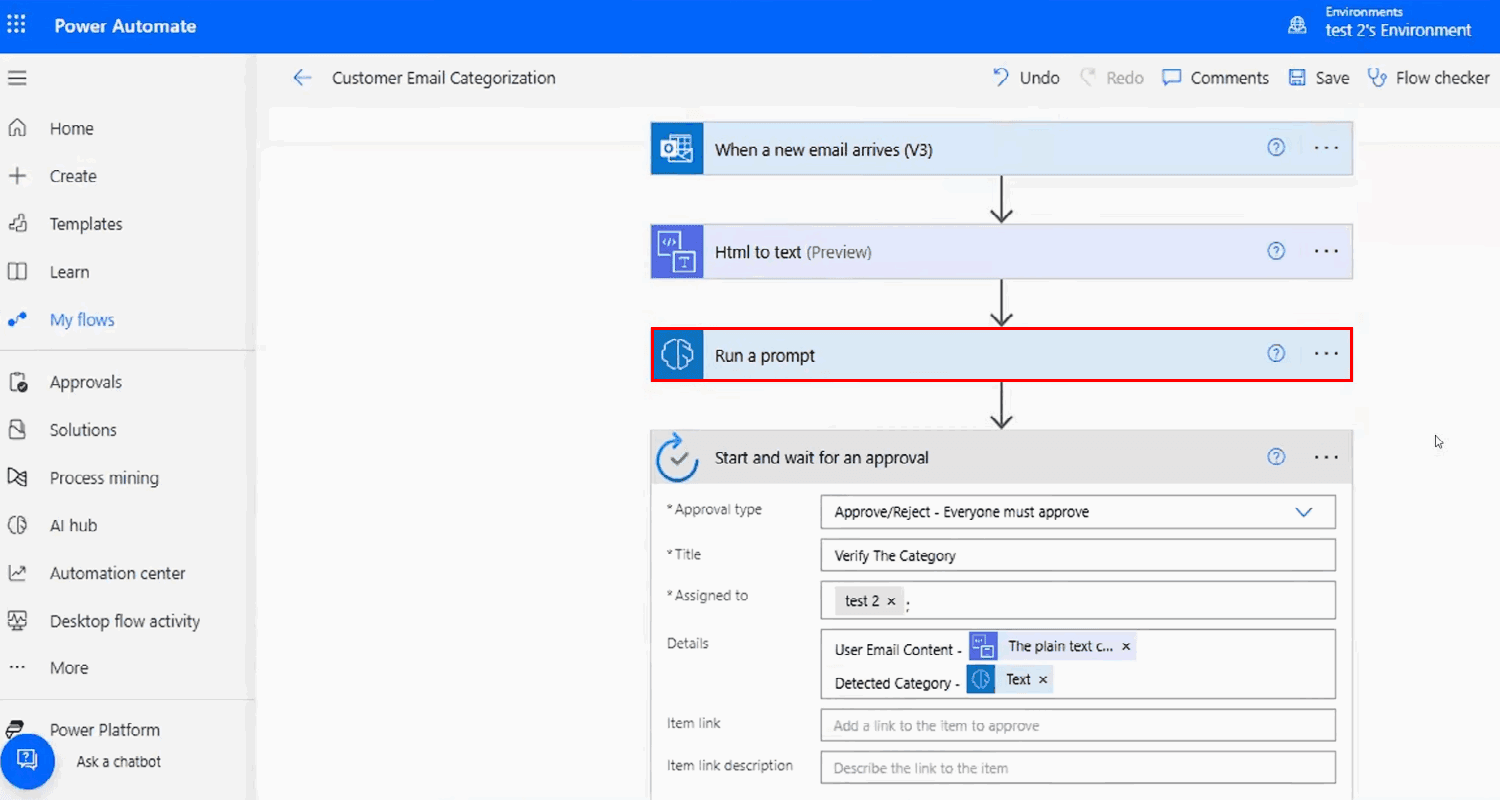Open Approvals from the sidebar
The height and width of the screenshot is (800, 1500).
(86, 382)
